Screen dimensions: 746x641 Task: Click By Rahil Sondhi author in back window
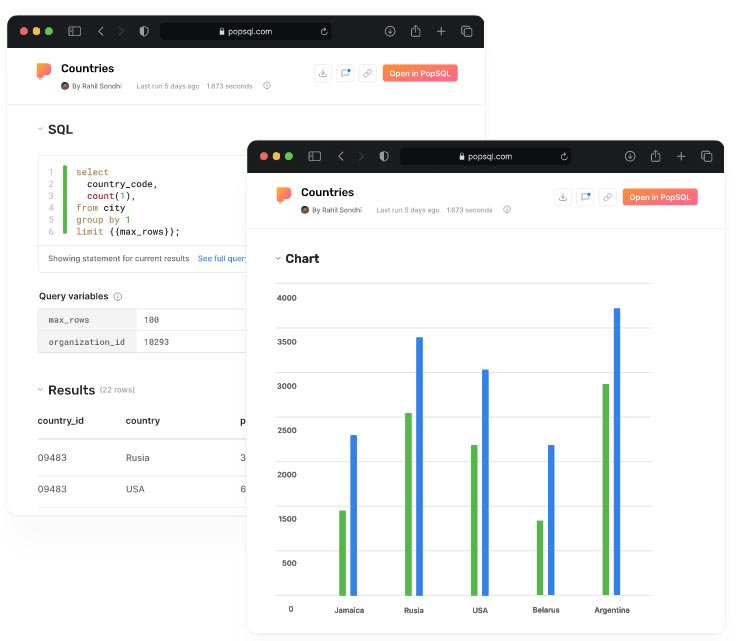tap(92, 86)
